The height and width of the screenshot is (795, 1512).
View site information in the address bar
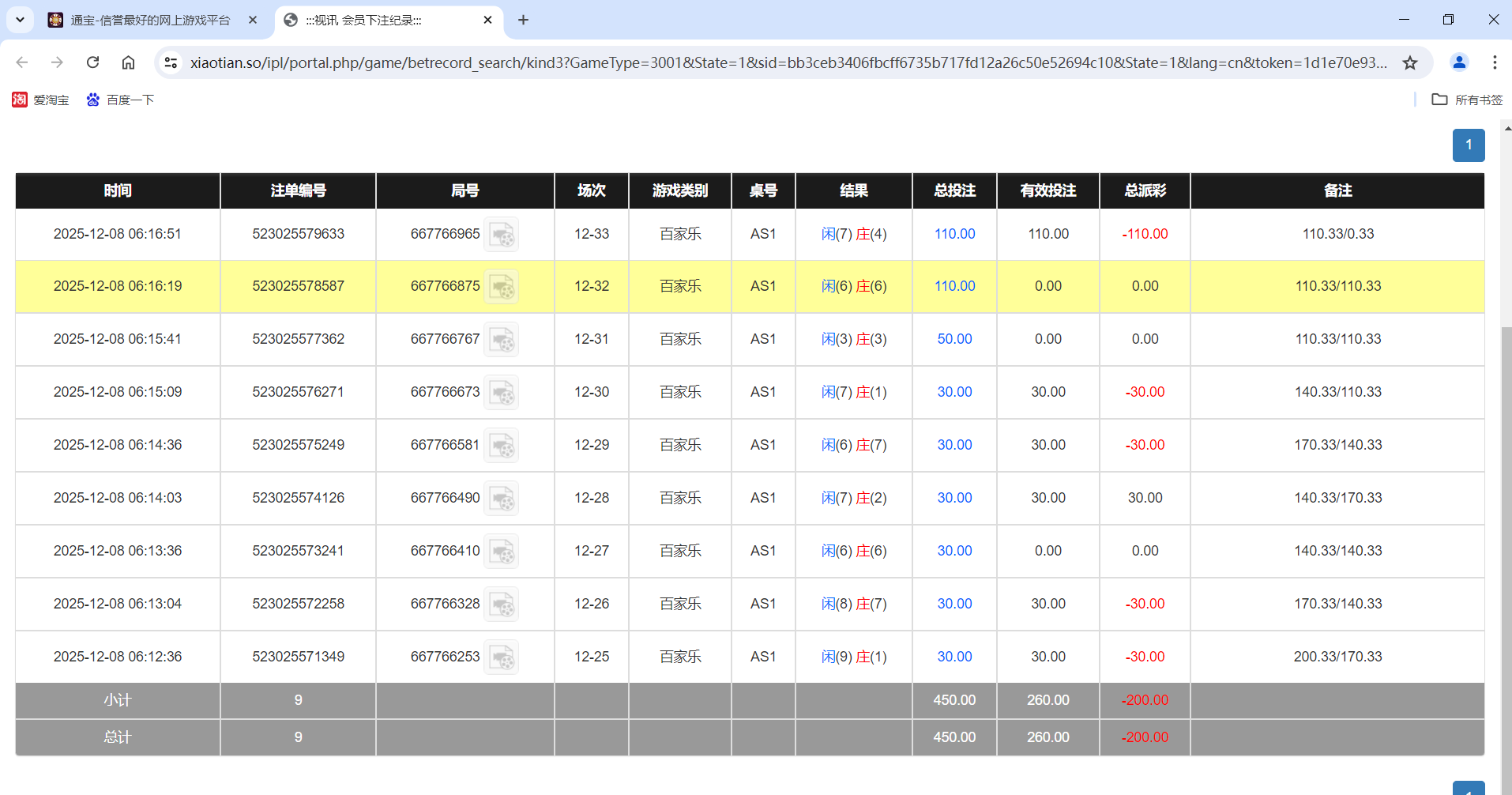tap(171, 62)
